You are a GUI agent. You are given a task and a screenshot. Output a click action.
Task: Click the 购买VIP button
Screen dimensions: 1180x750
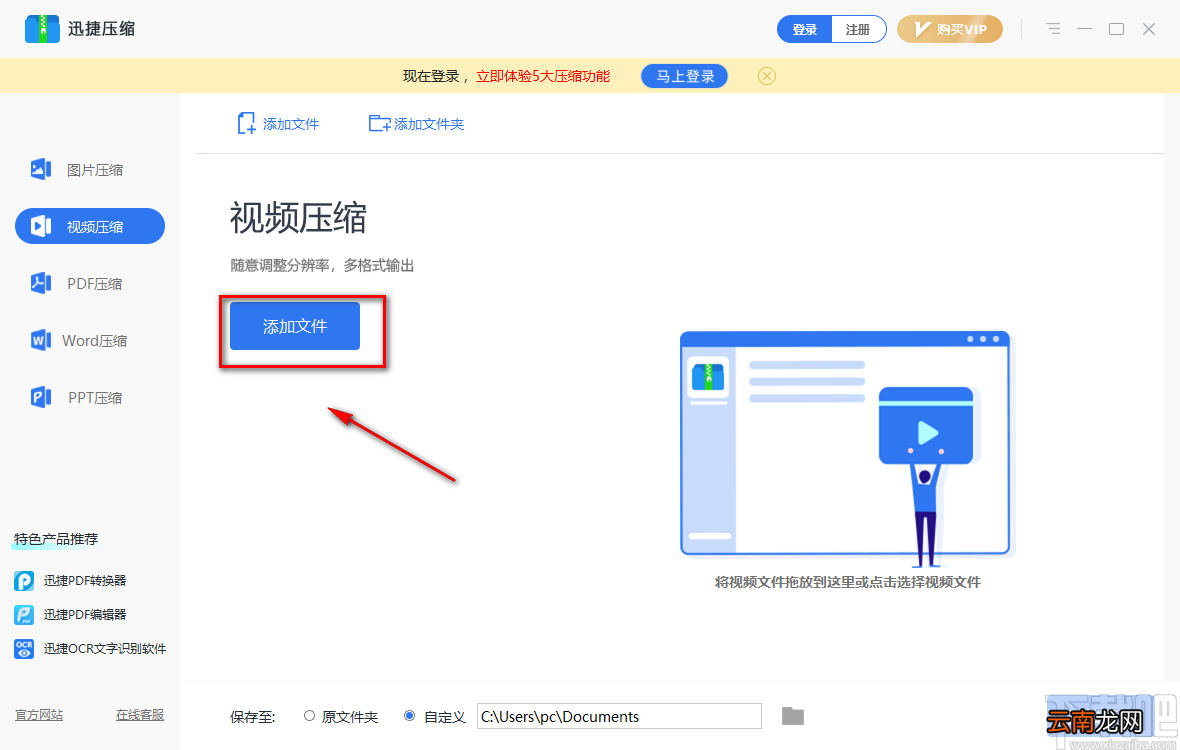tap(950, 29)
